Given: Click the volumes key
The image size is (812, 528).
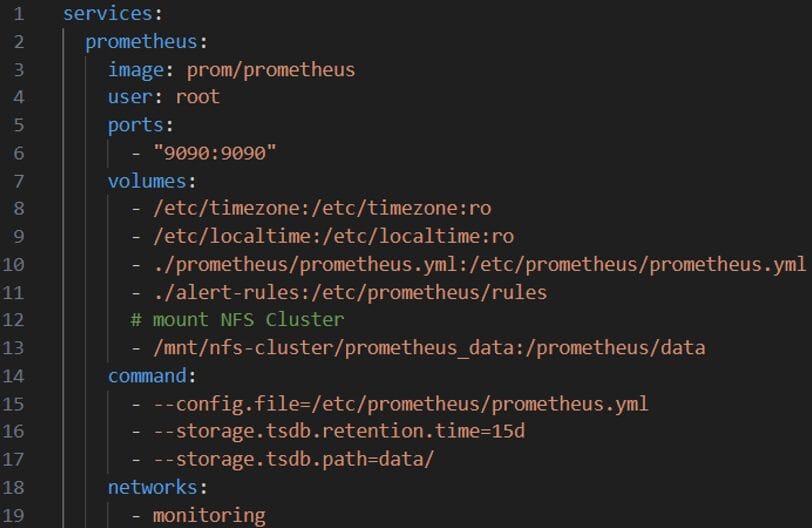Looking at the screenshot, I should 147,181.
